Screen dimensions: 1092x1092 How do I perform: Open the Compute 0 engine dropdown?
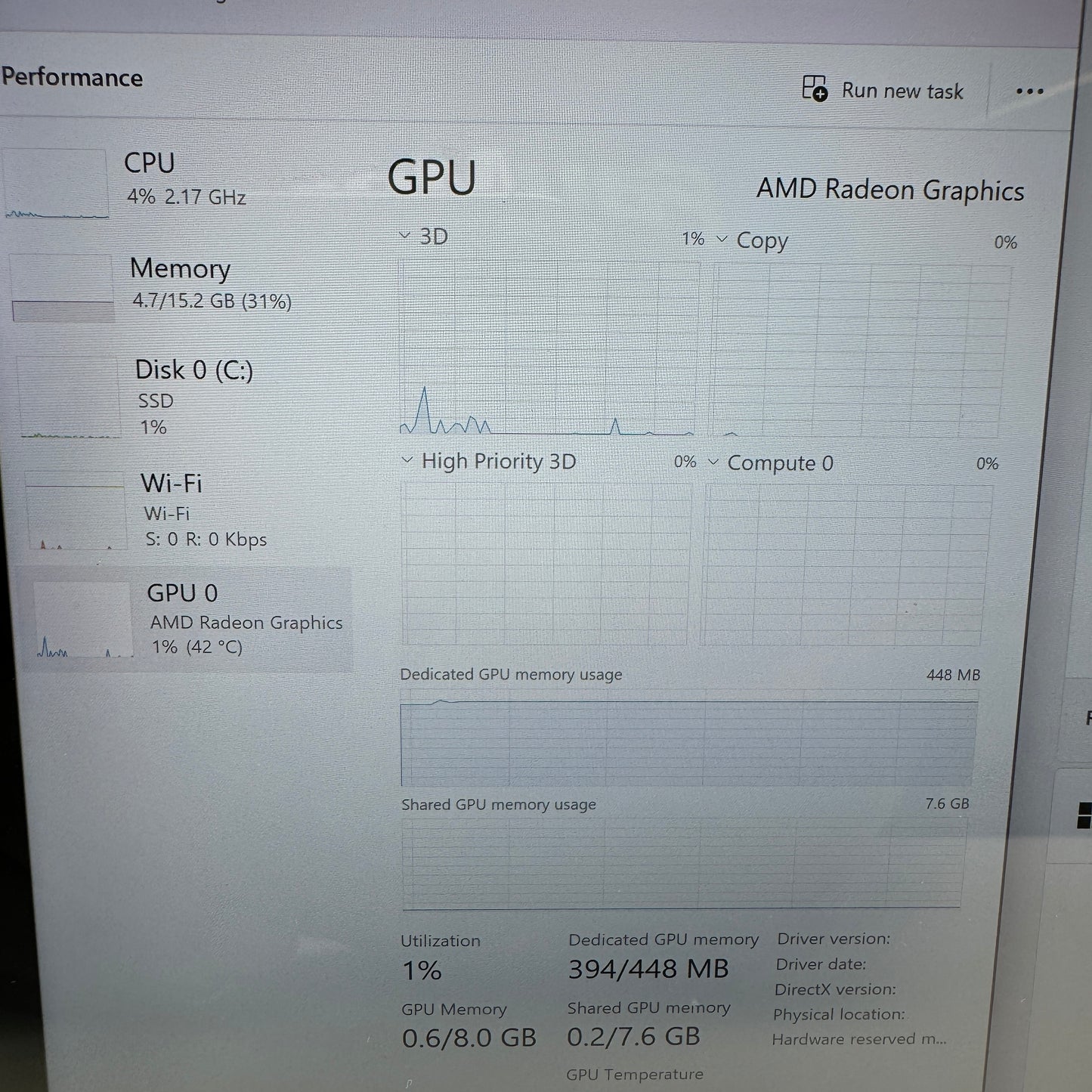tap(713, 461)
